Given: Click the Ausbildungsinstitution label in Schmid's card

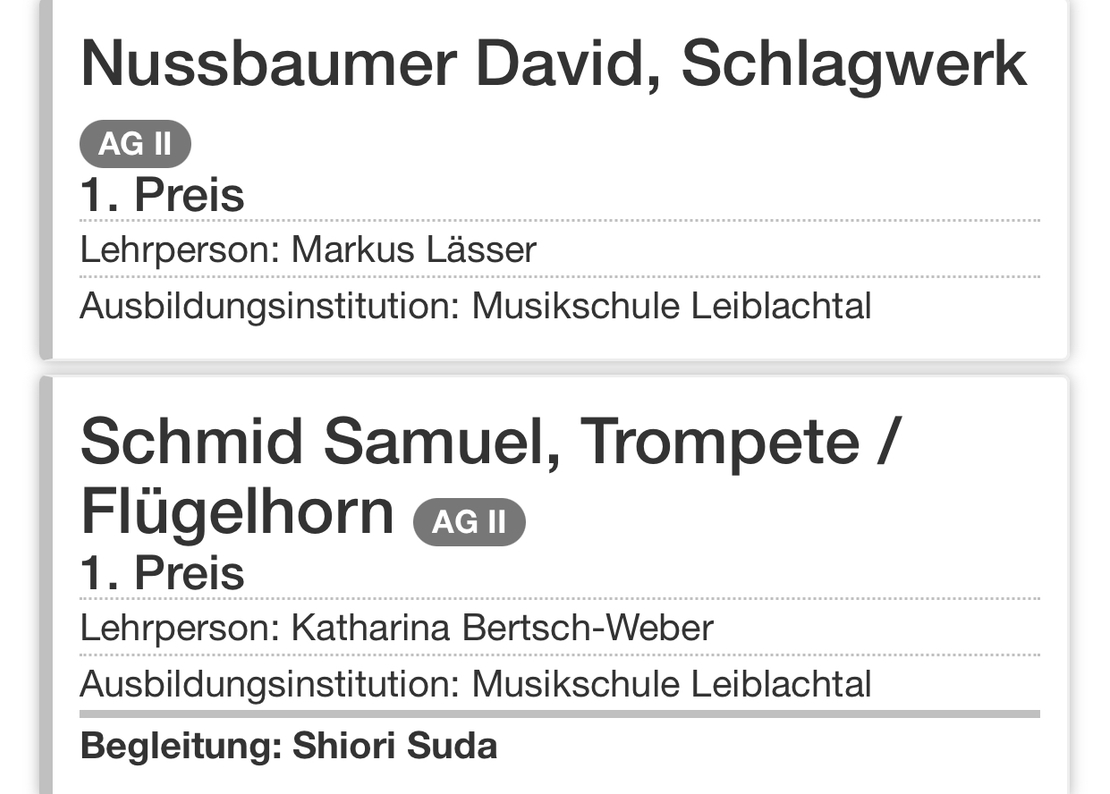Looking at the screenshot, I should pyautogui.click(x=269, y=684).
